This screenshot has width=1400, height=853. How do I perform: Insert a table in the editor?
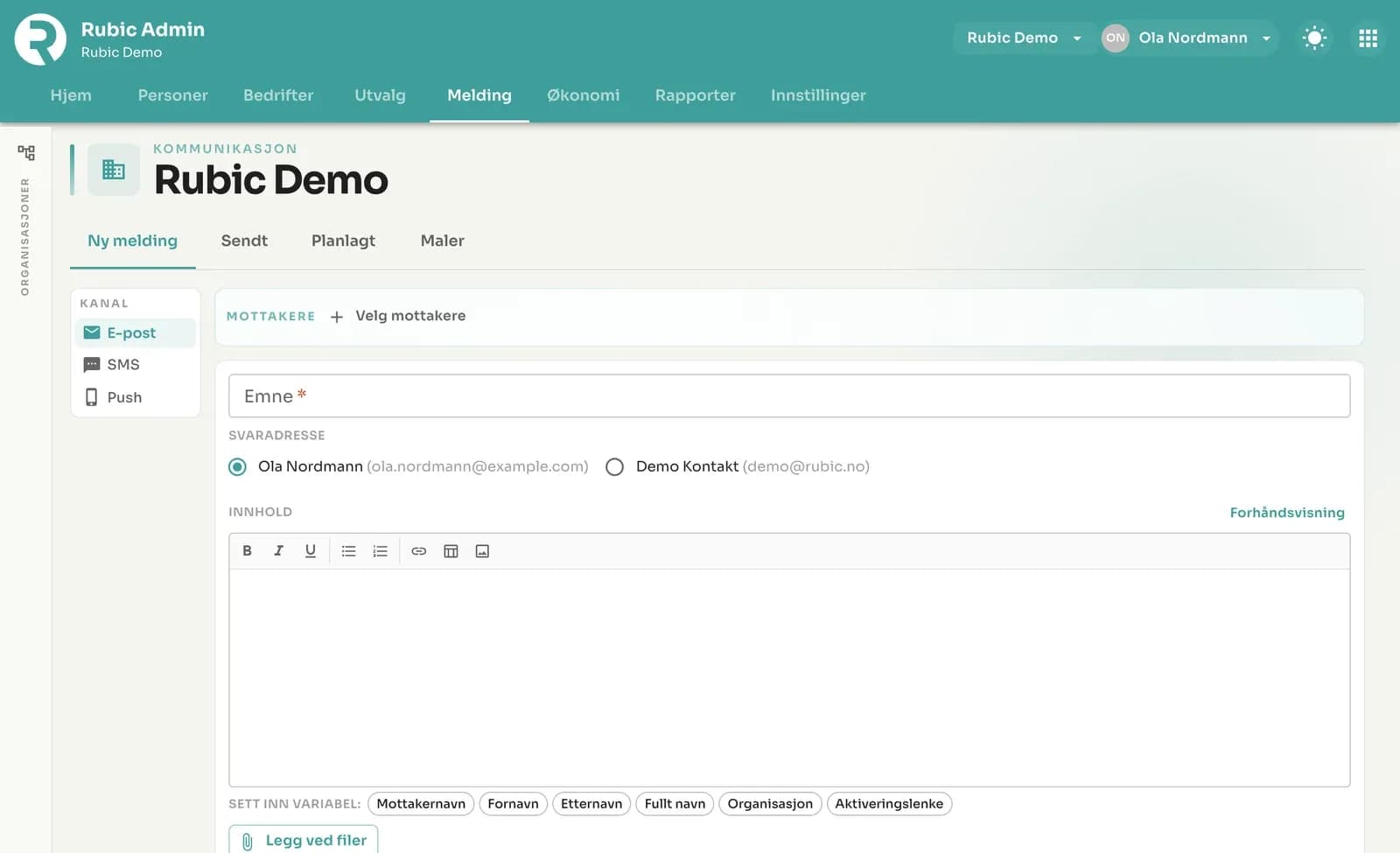[x=451, y=551]
